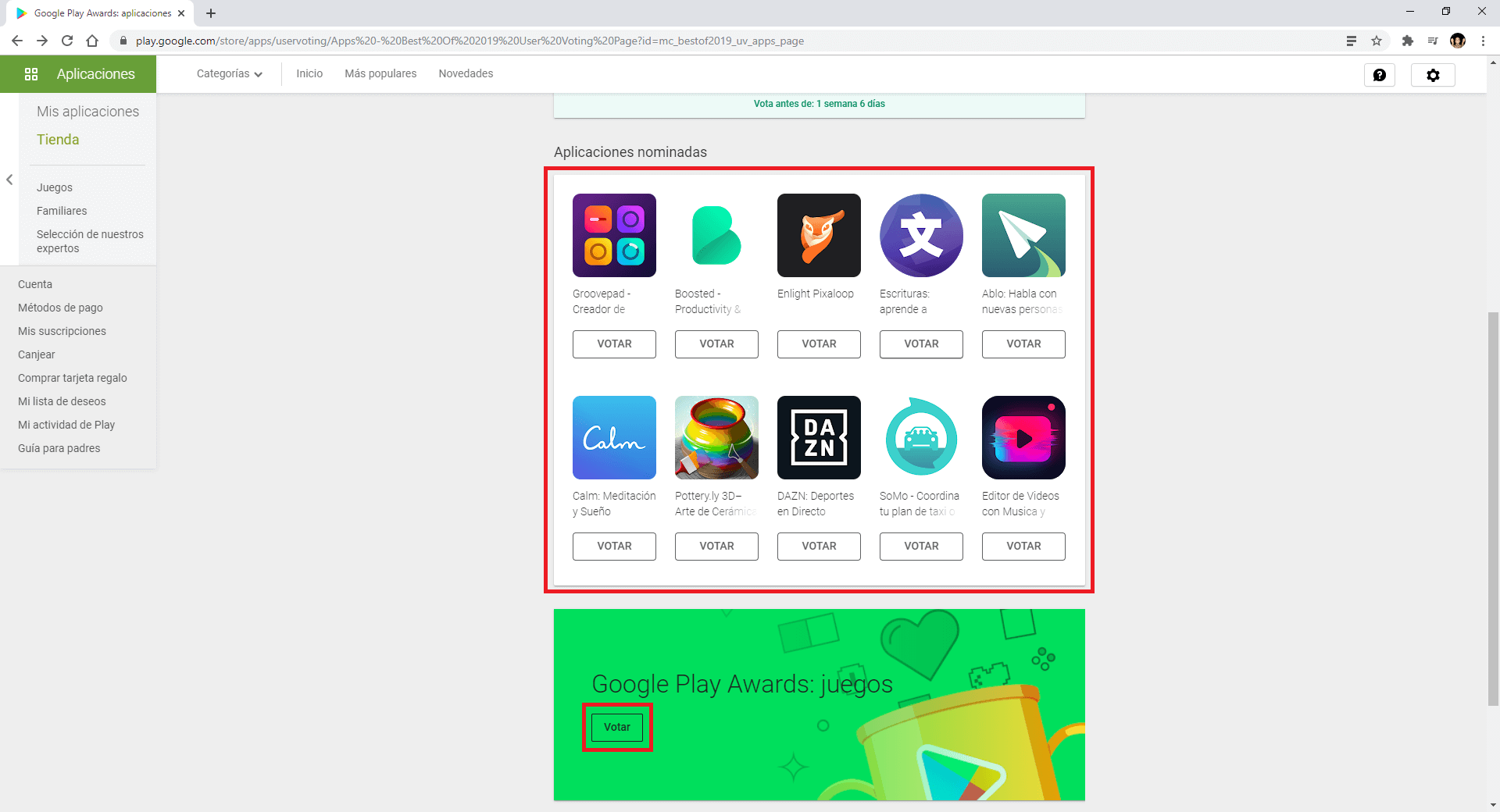Open the Calm meditation app icon
1500x812 pixels.
point(614,437)
